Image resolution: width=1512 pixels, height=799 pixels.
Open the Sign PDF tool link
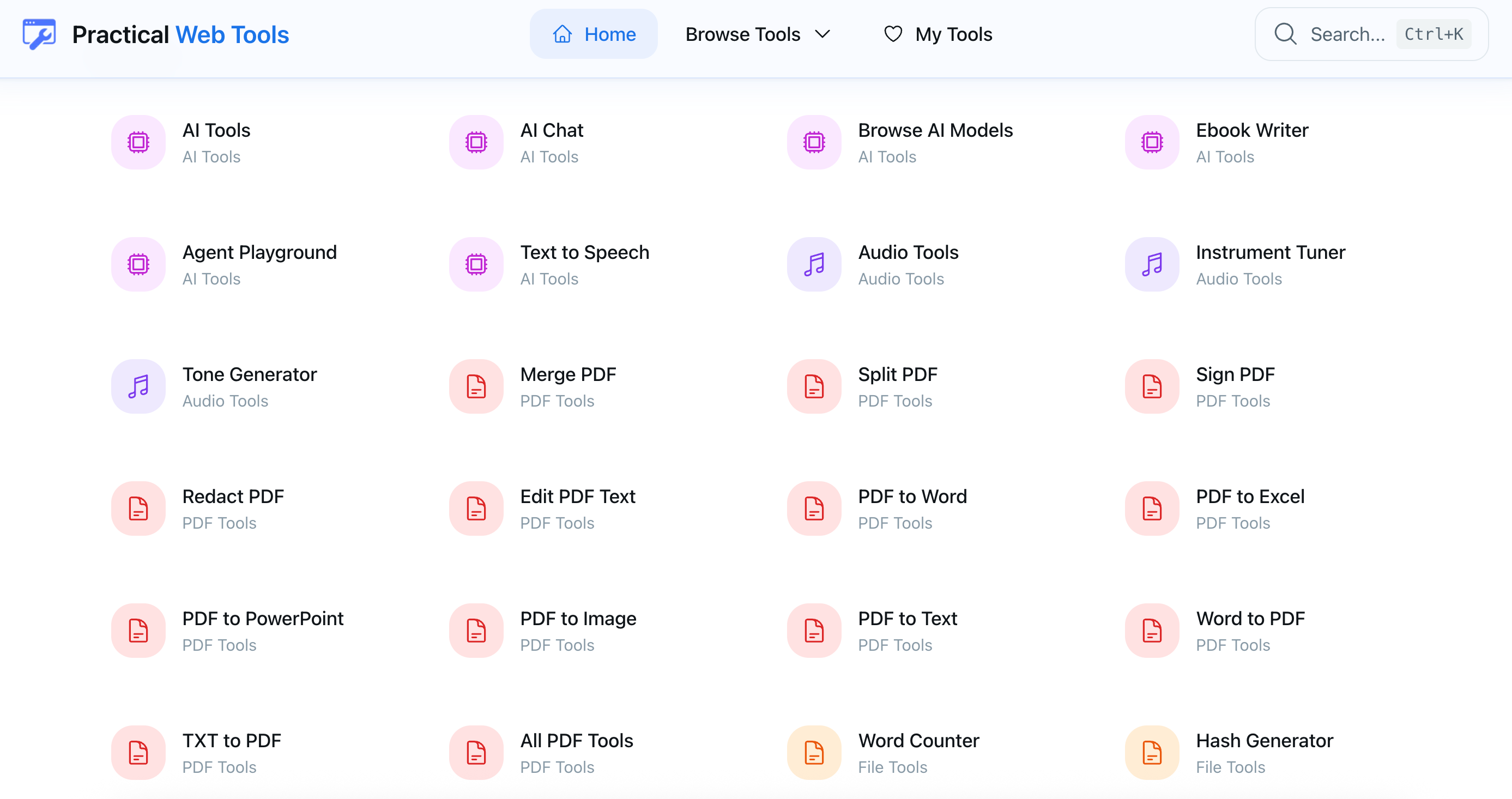point(1235,374)
